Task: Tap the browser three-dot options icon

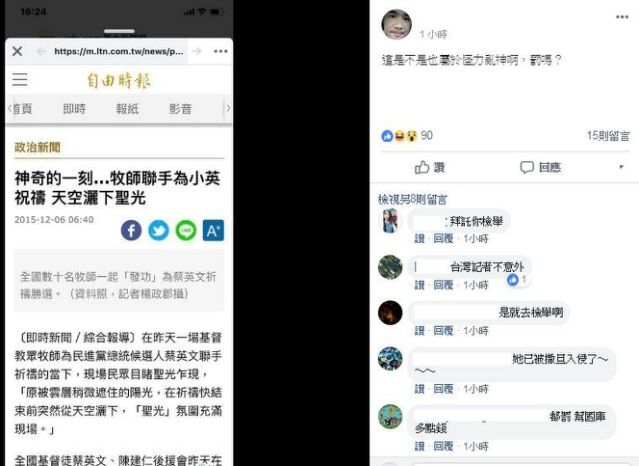Action: (x=220, y=51)
